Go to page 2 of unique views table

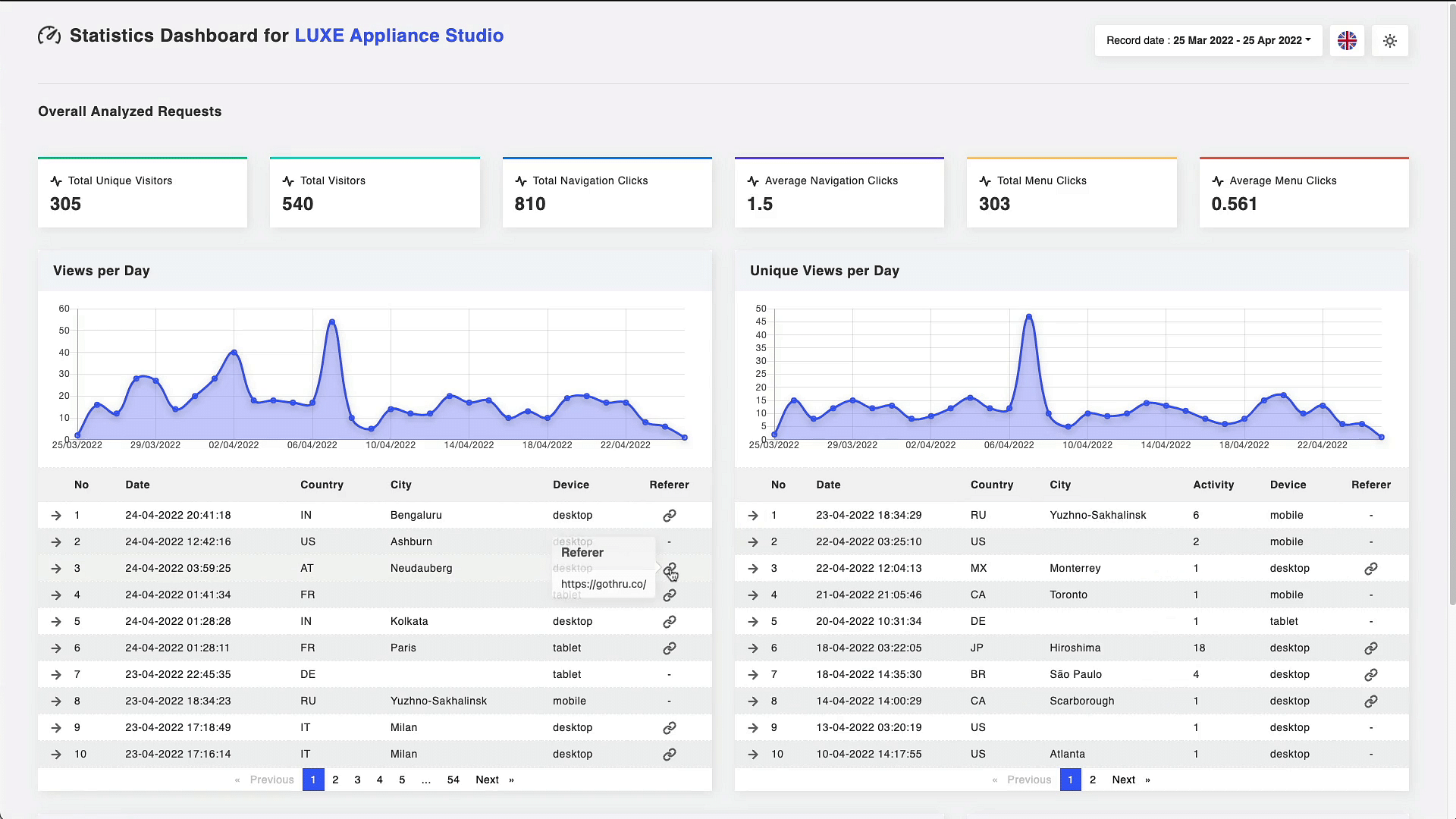pos(1093,780)
